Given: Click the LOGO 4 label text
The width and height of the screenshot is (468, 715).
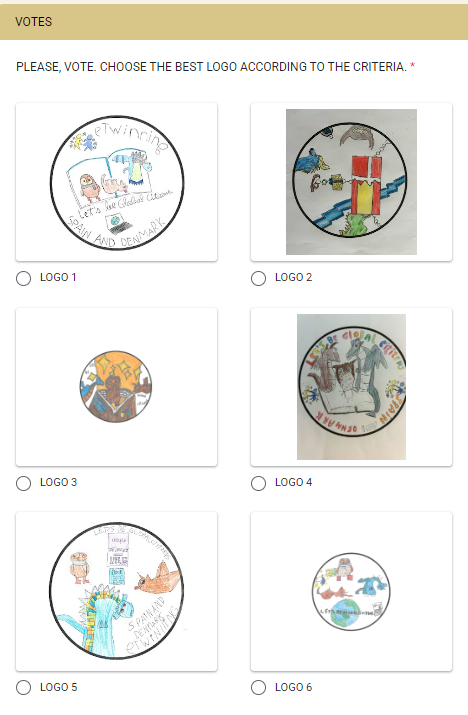Looking at the screenshot, I should (x=293, y=482).
